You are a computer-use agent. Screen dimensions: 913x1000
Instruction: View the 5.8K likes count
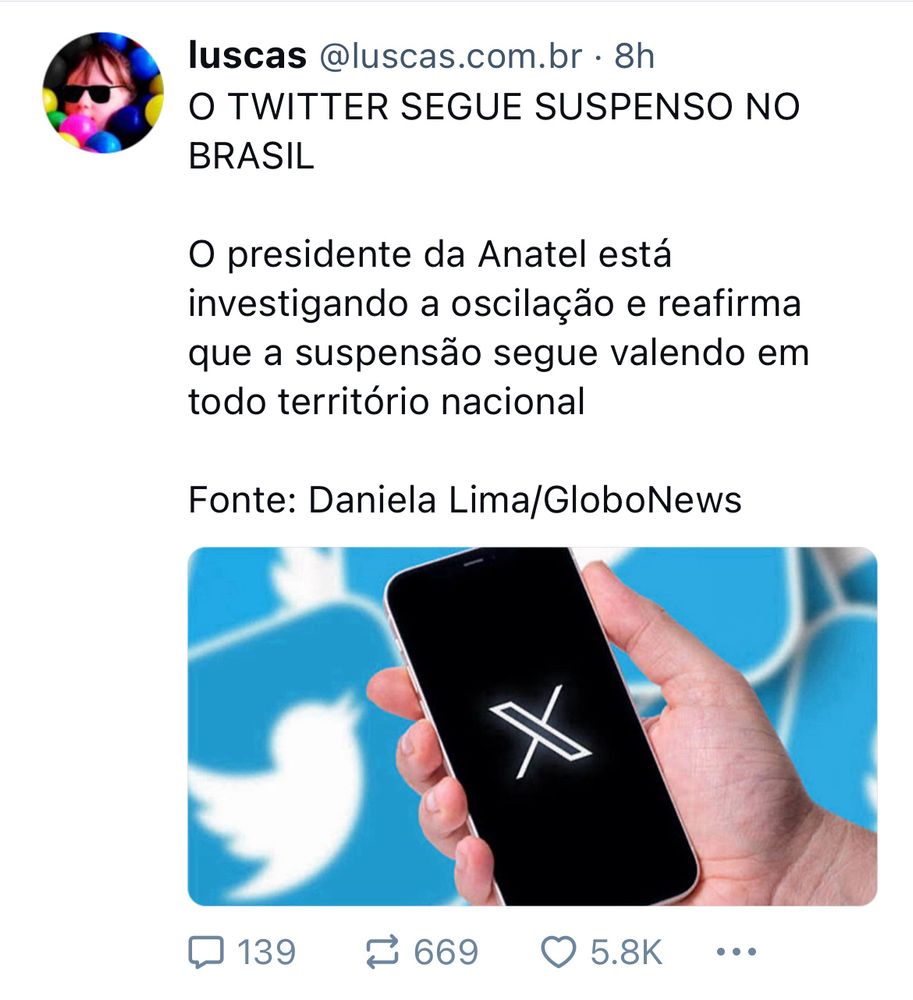(626, 952)
